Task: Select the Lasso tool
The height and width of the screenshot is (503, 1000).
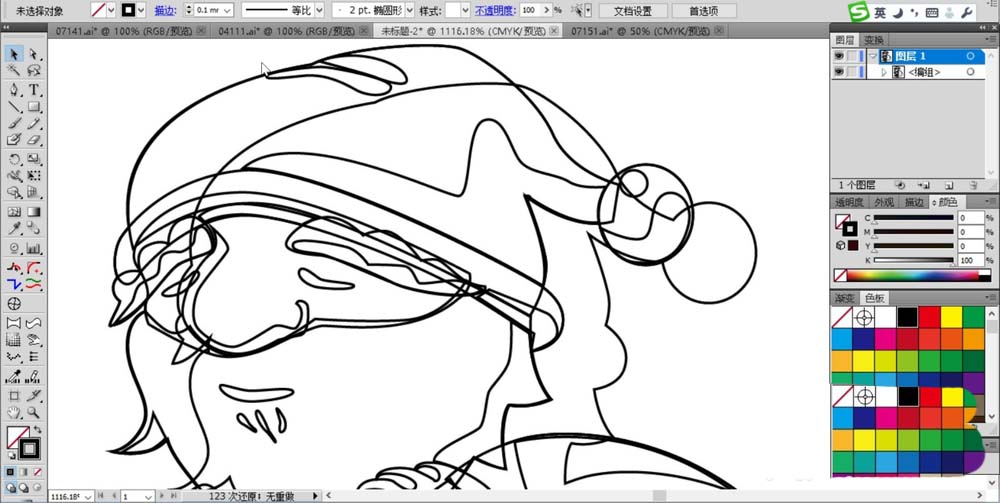Action: (x=34, y=70)
